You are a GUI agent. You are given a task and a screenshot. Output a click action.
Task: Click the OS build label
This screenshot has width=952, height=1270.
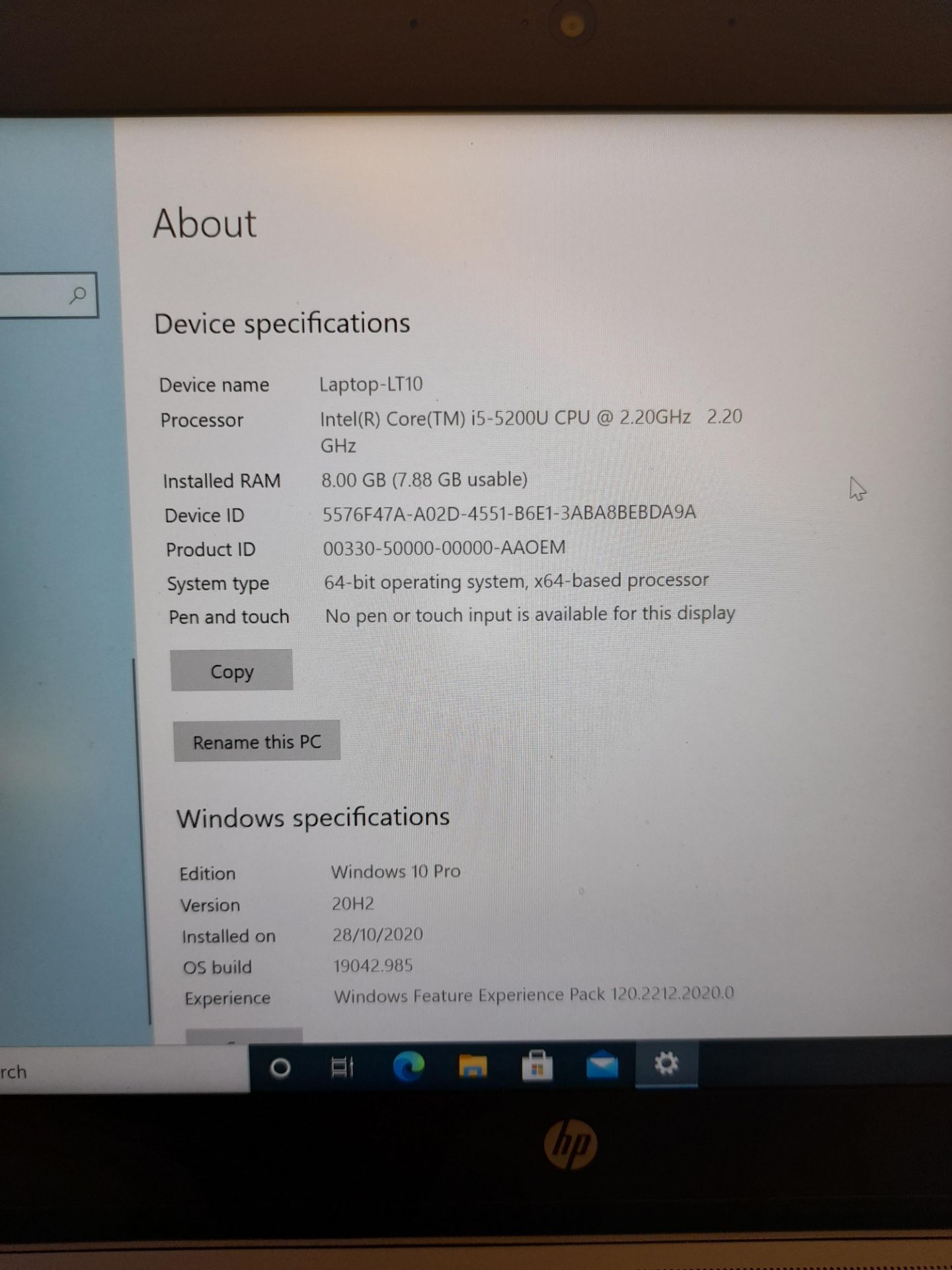pyautogui.click(x=218, y=967)
